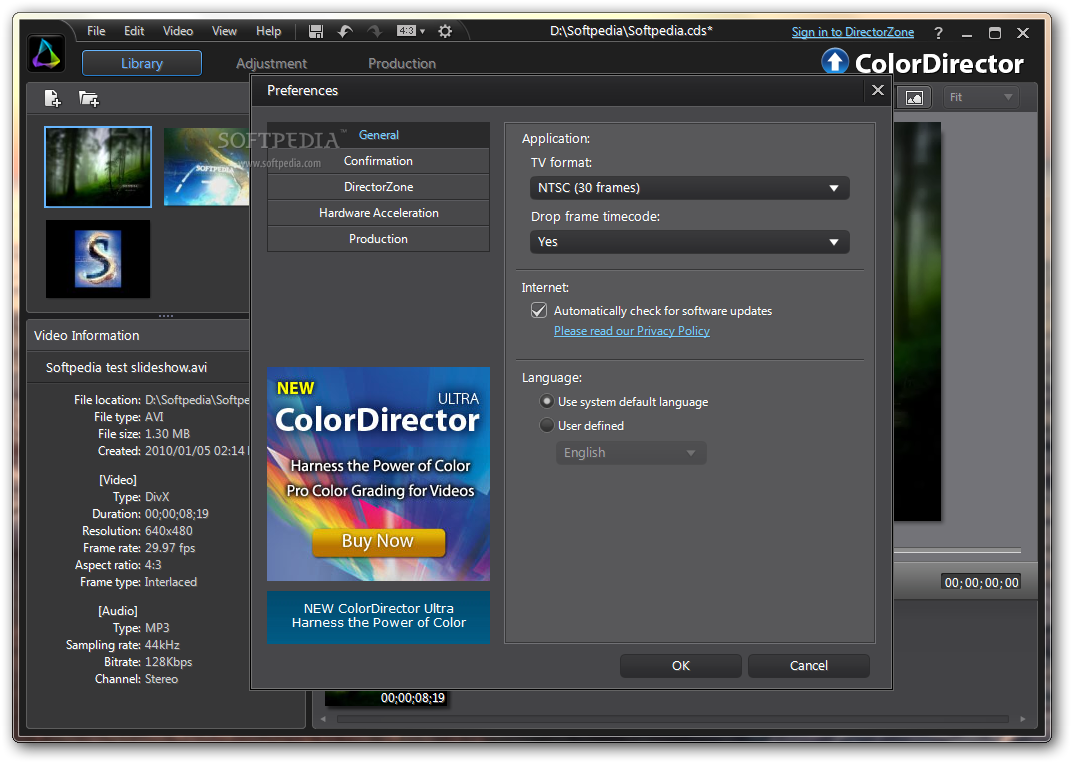This screenshot has height=763, width=1072.
Task: Confirm preferences with OK button
Action: click(x=681, y=666)
